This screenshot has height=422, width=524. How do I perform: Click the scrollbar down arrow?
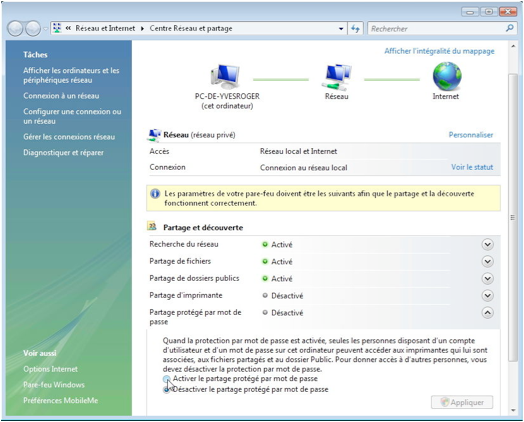pyautogui.click(x=513, y=410)
